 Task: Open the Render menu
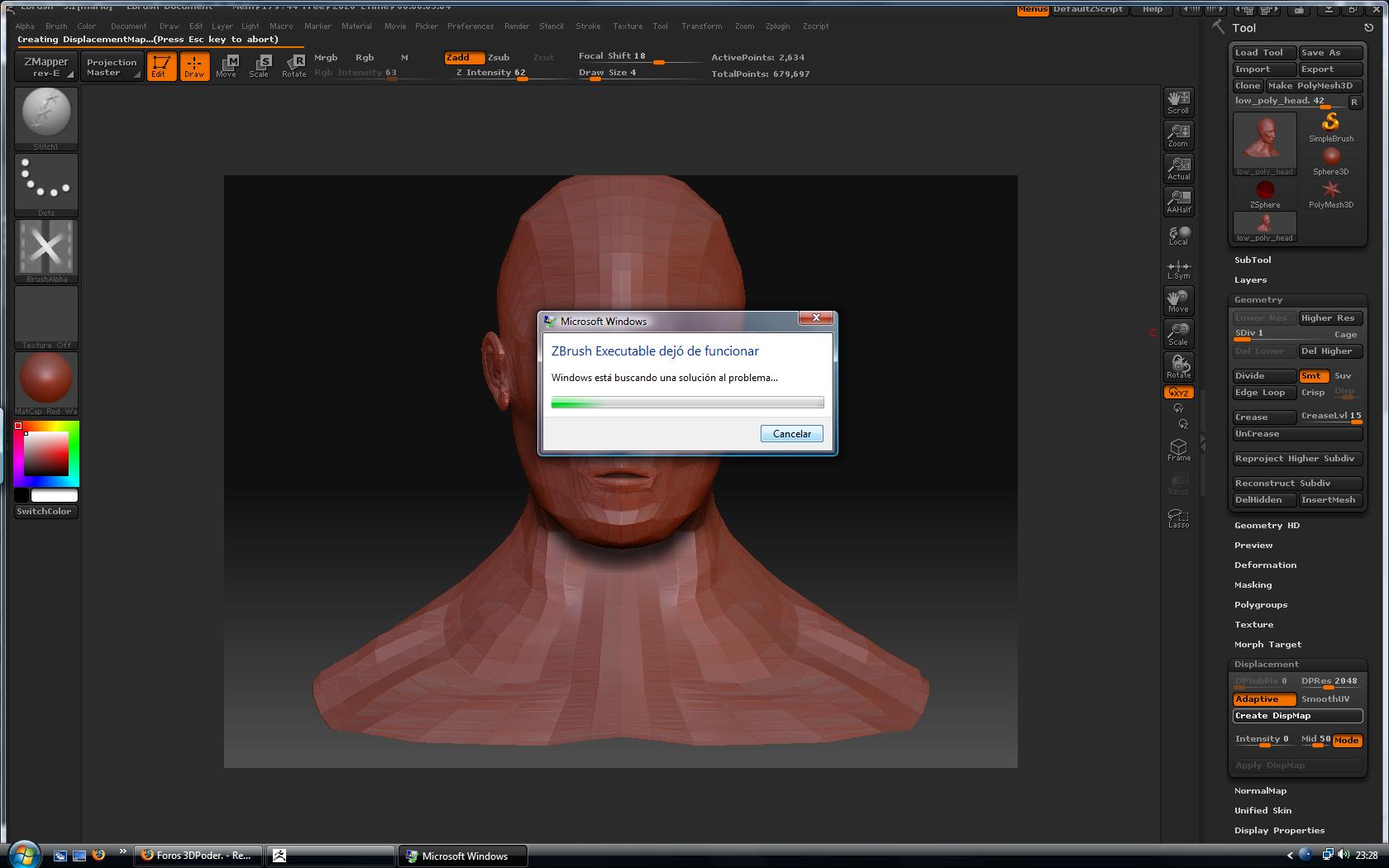tap(517, 26)
